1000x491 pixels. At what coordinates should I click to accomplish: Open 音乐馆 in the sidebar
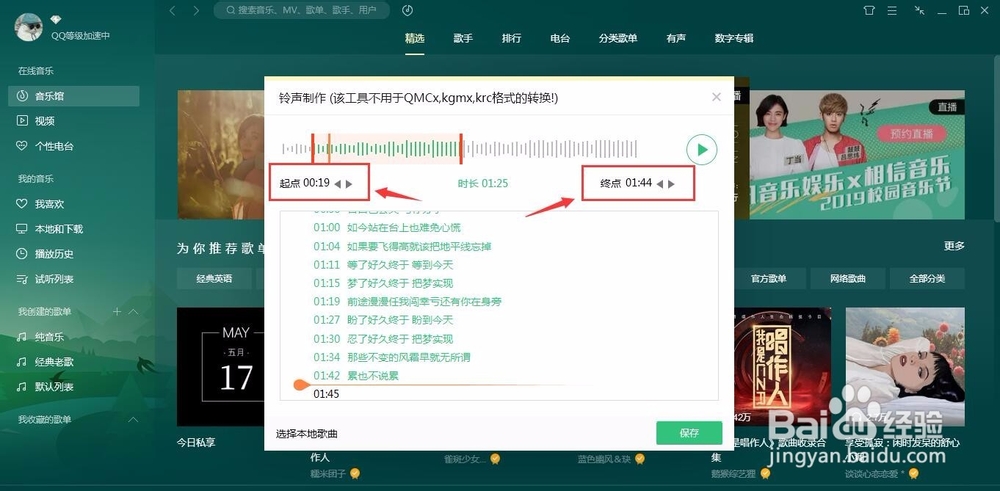click(x=74, y=96)
